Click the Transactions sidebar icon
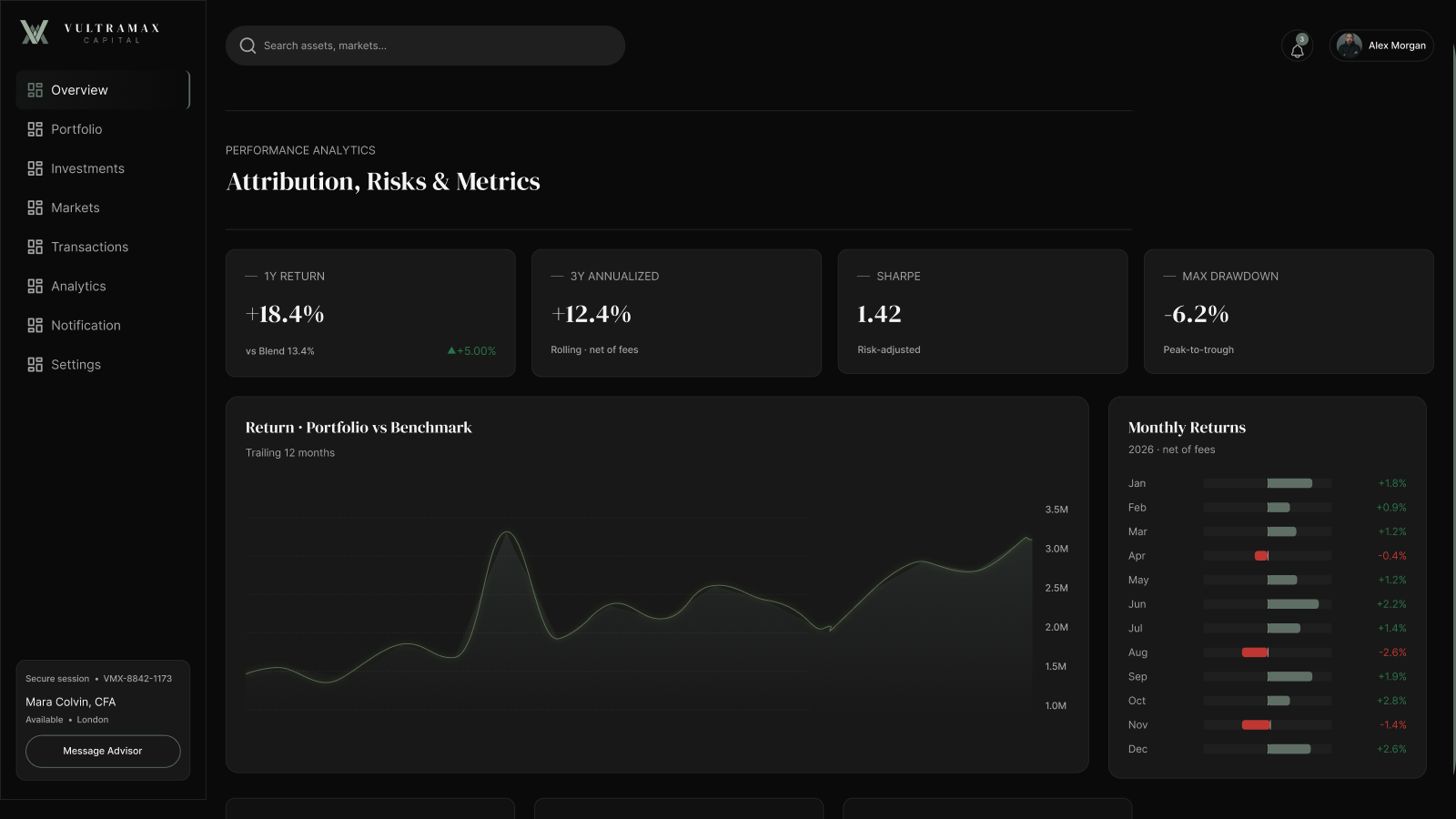This screenshot has width=1456, height=819. click(35, 247)
